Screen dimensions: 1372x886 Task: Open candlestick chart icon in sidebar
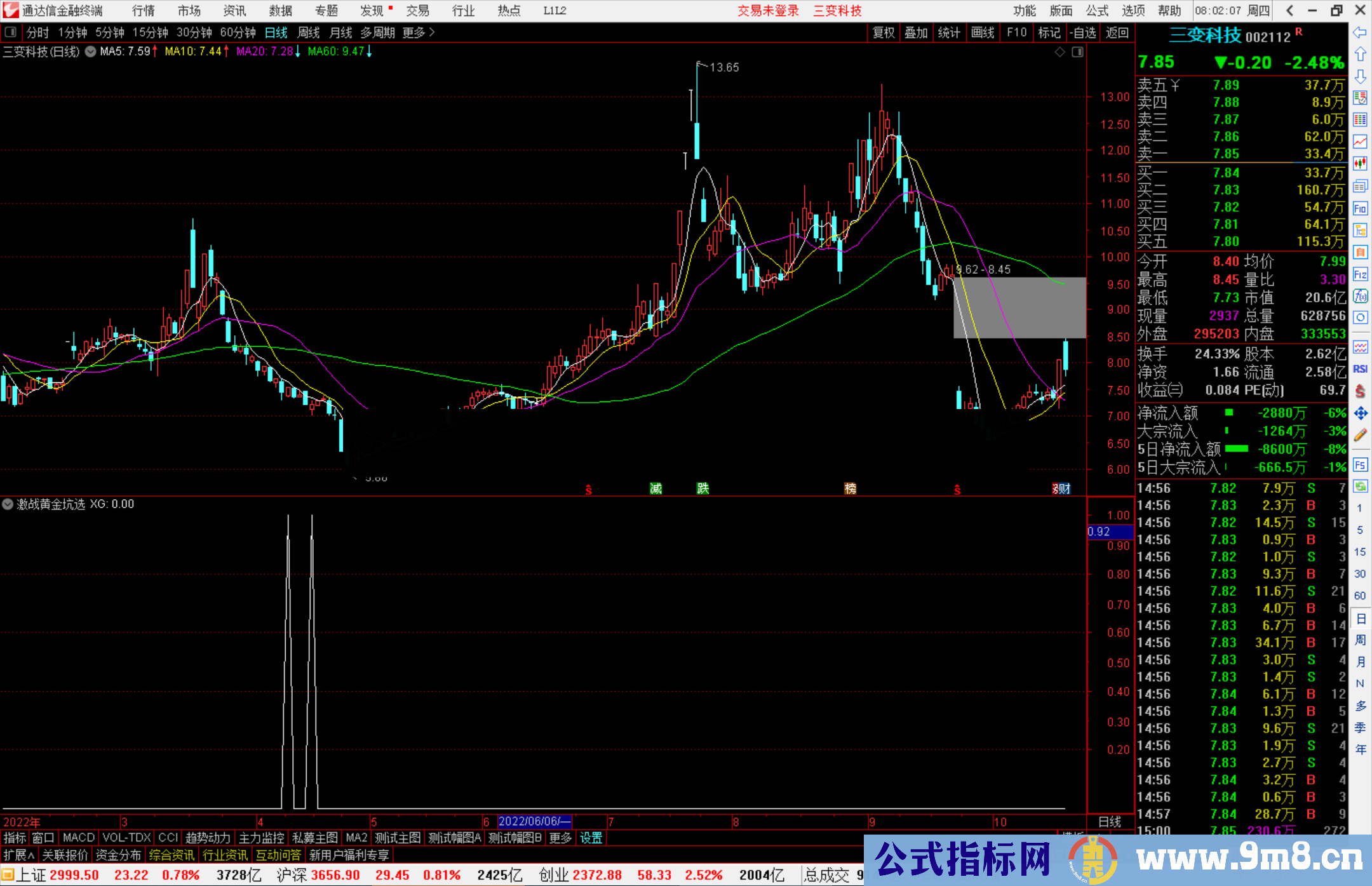(1360, 164)
